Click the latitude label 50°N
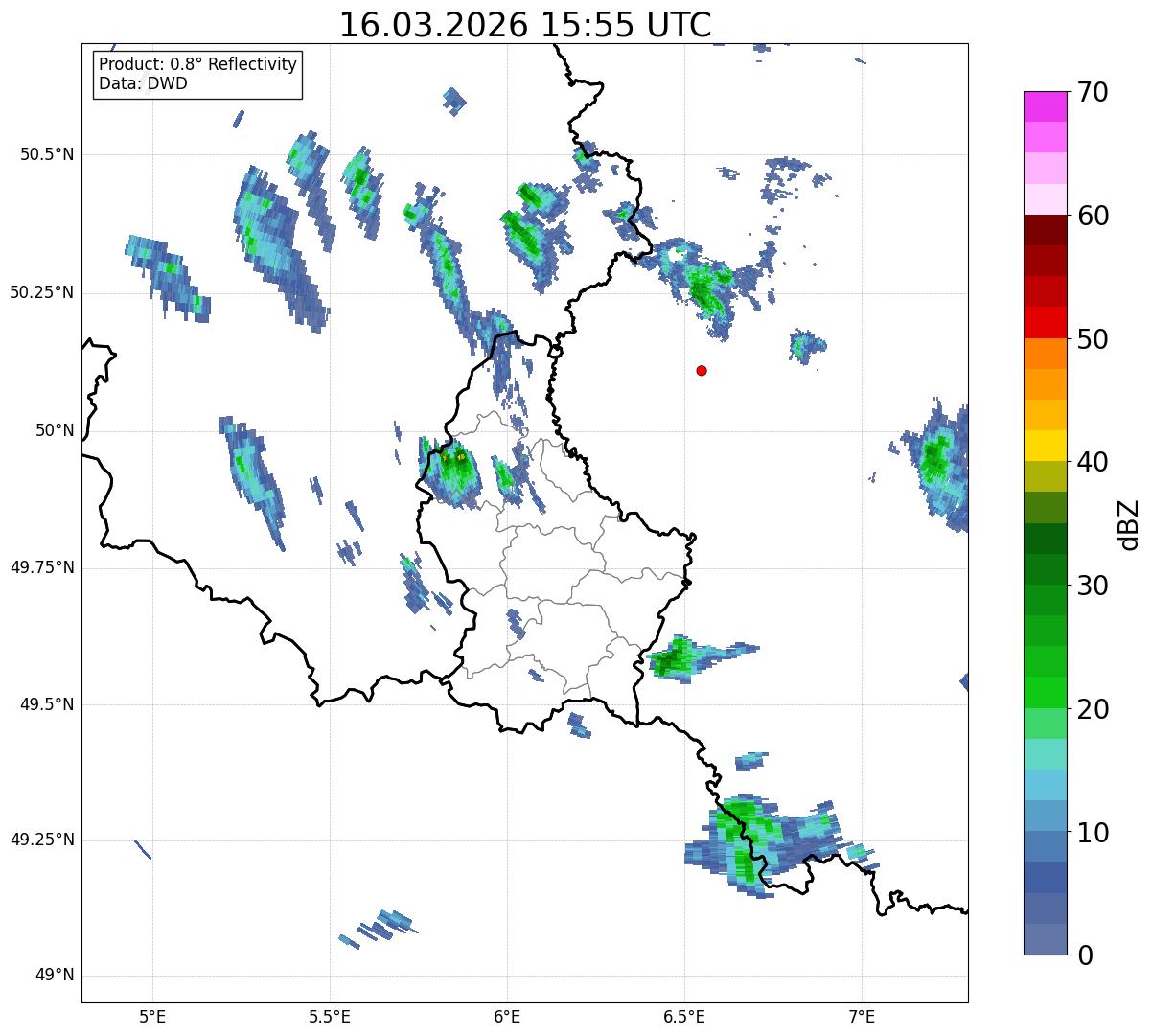The height and width of the screenshot is (1036, 1152). (56, 431)
